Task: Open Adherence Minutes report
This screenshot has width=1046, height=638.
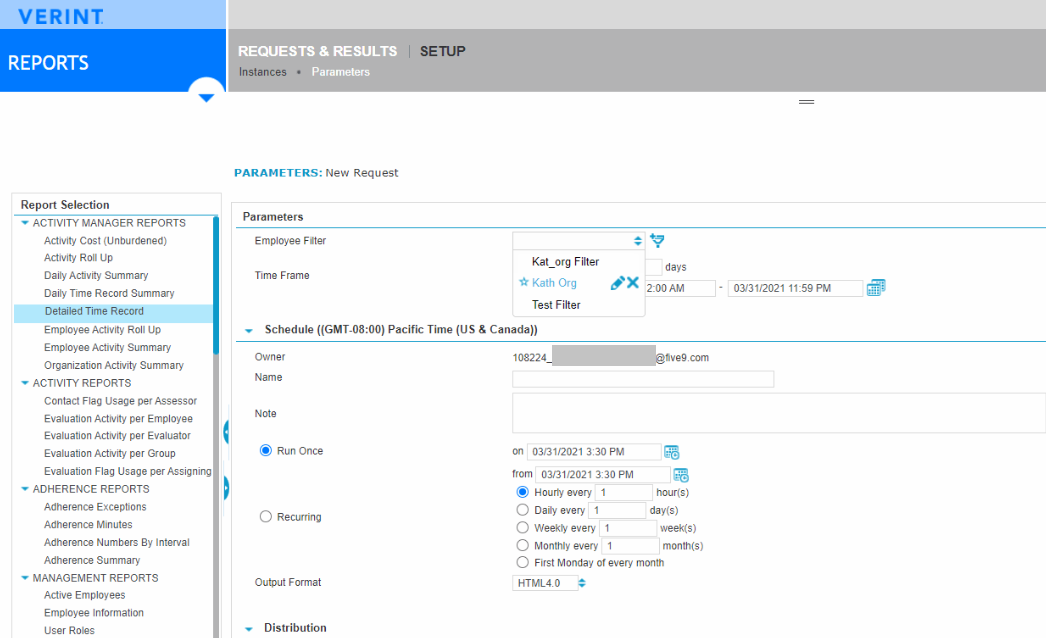Action: pyautogui.click(x=88, y=525)
